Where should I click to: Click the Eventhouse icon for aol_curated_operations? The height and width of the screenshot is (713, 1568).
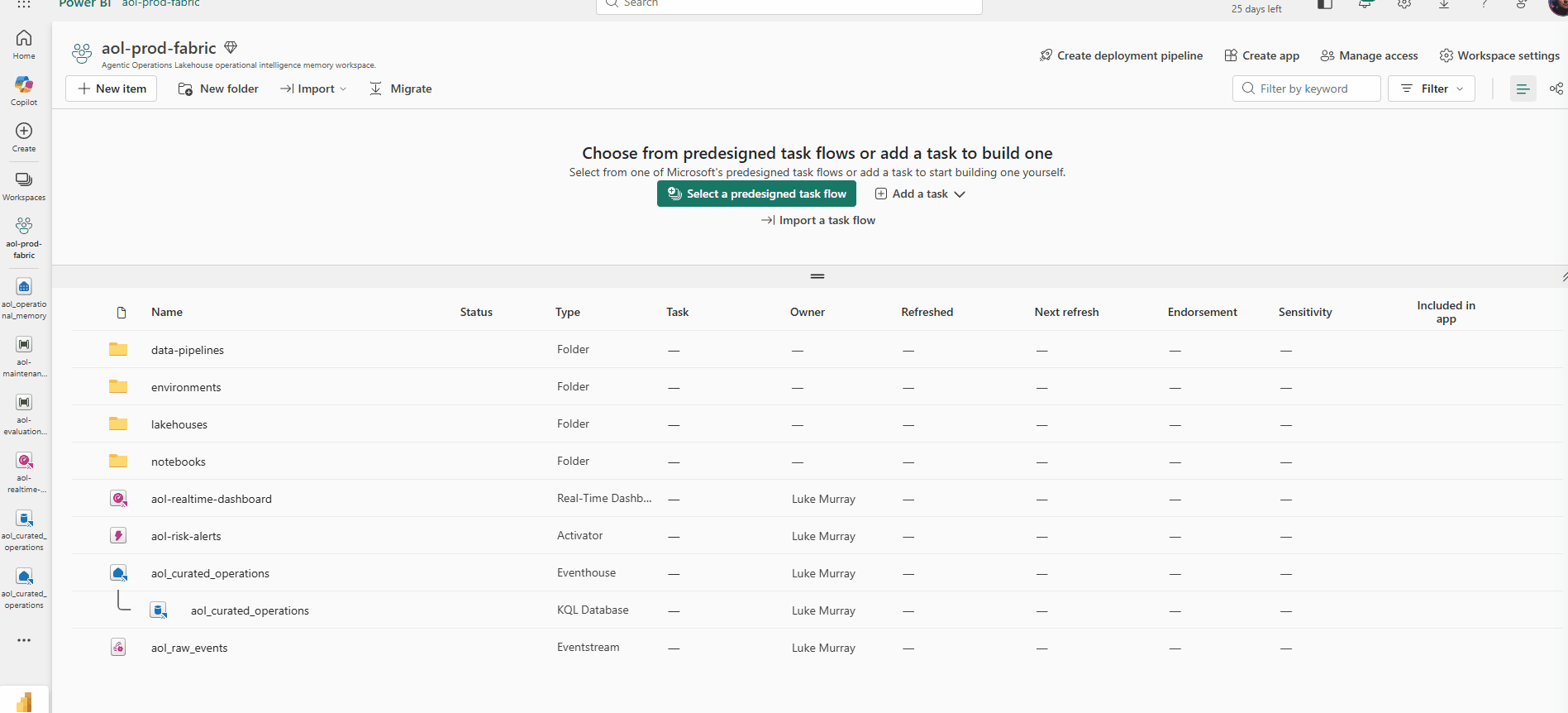click(x=119, y=572)
